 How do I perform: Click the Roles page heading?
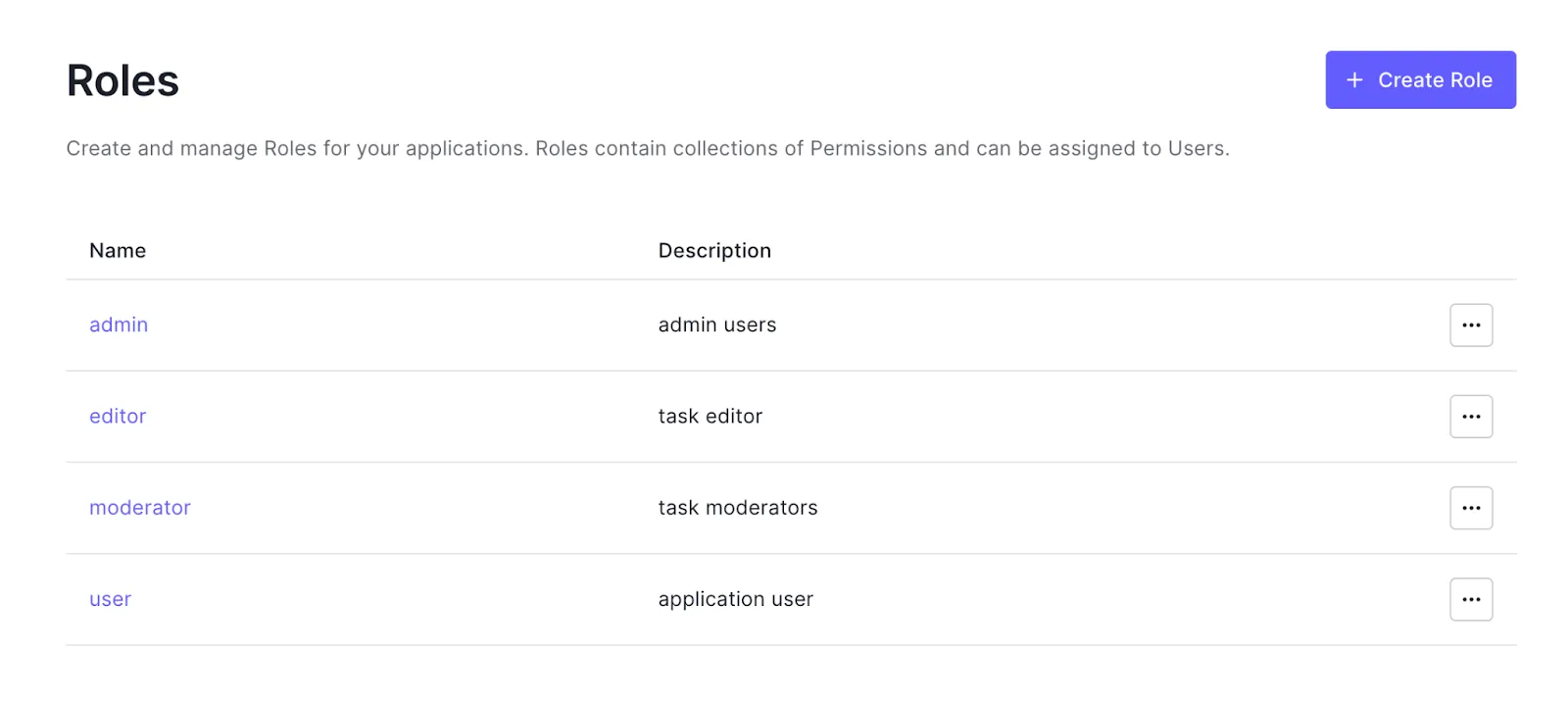(x=122, y=80)
